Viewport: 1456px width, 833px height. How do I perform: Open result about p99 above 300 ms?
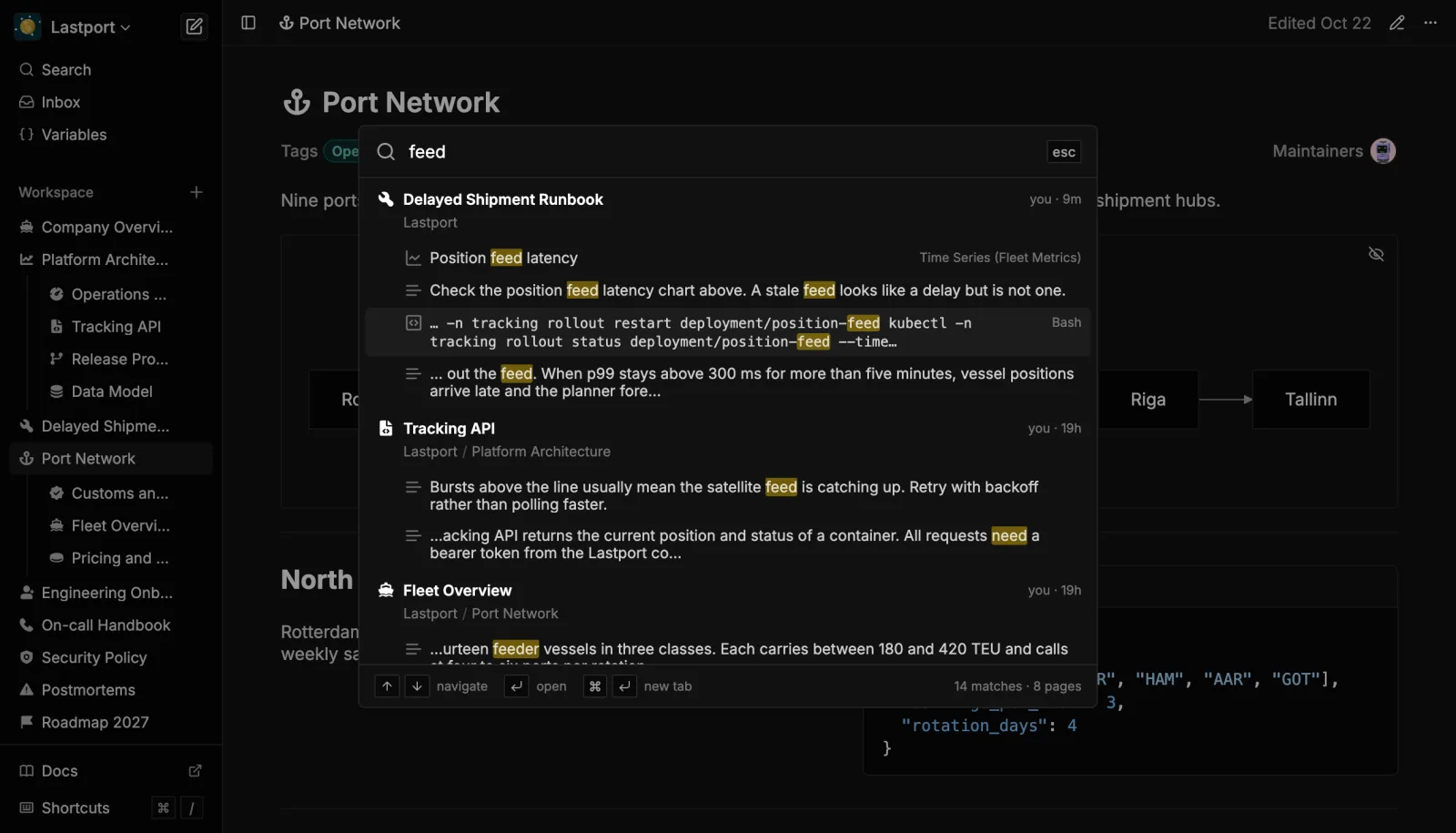728,382
